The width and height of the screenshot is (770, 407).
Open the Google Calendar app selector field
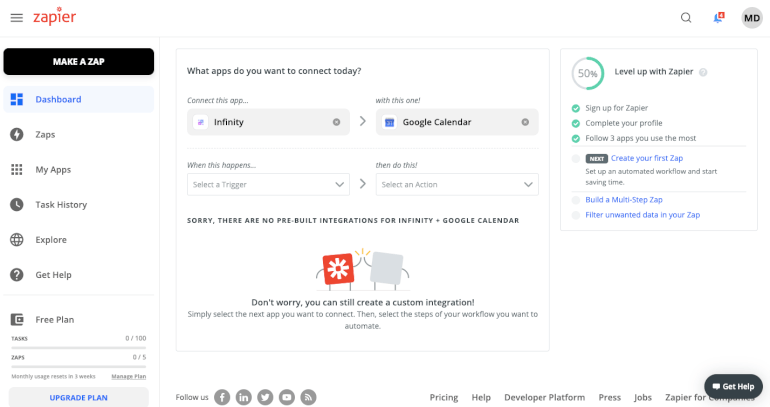[457, 122]
